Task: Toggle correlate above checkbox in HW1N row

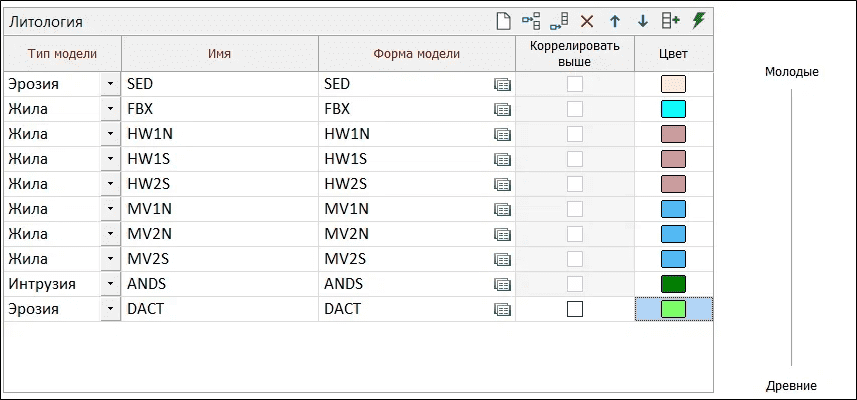Action: tap(574, 134)
